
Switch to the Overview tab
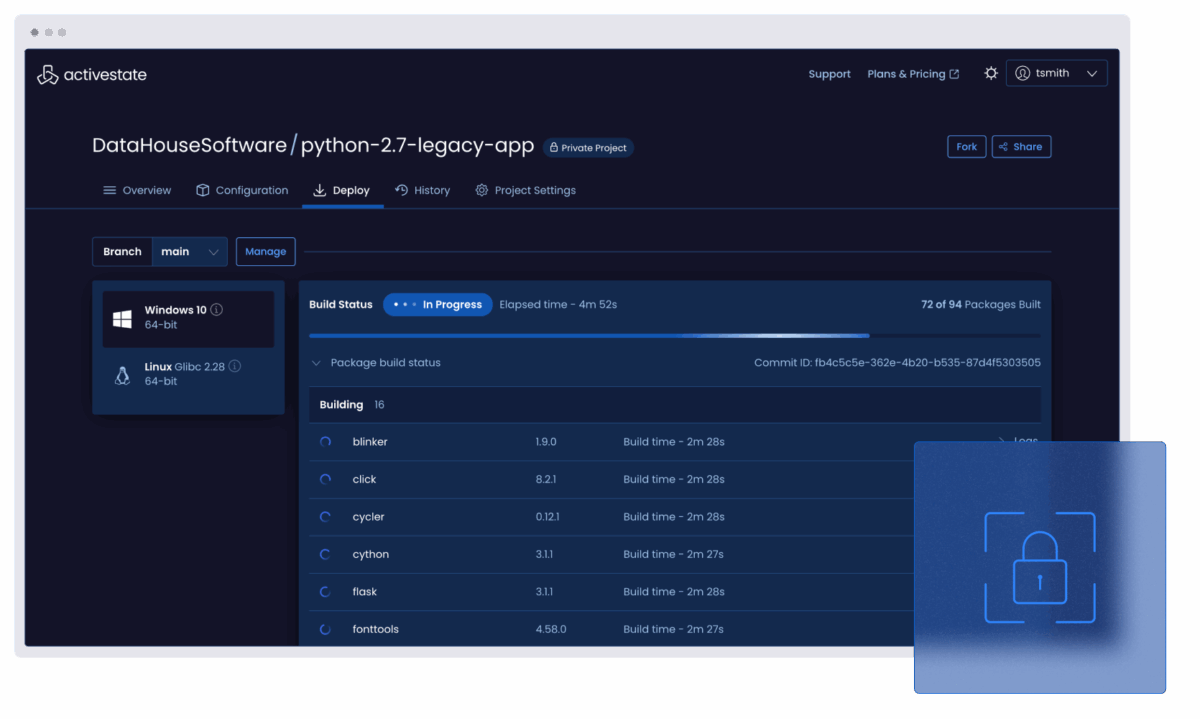coord(137,190)
